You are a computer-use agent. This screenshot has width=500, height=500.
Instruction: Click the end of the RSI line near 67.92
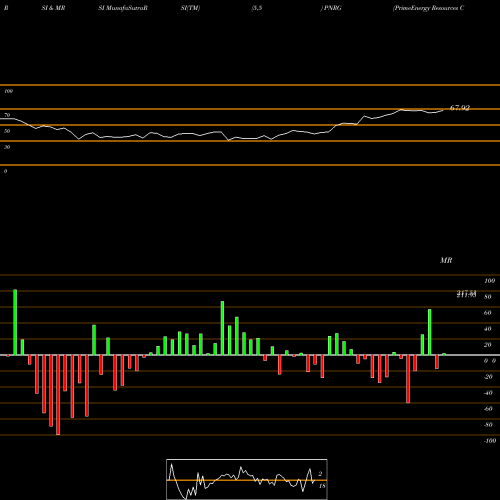pos(443,110)
